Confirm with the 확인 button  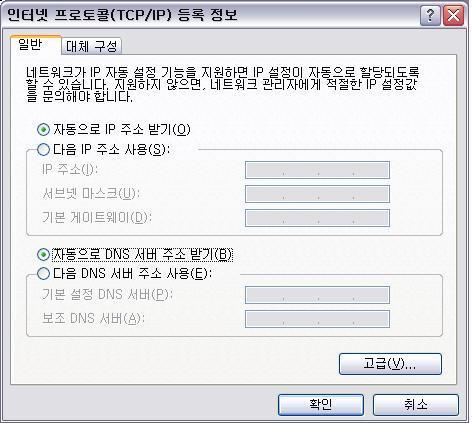tap(321, 405)
